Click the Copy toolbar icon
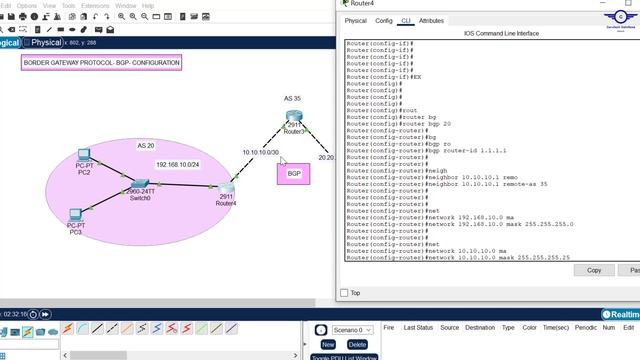 [x=72, y=17]
